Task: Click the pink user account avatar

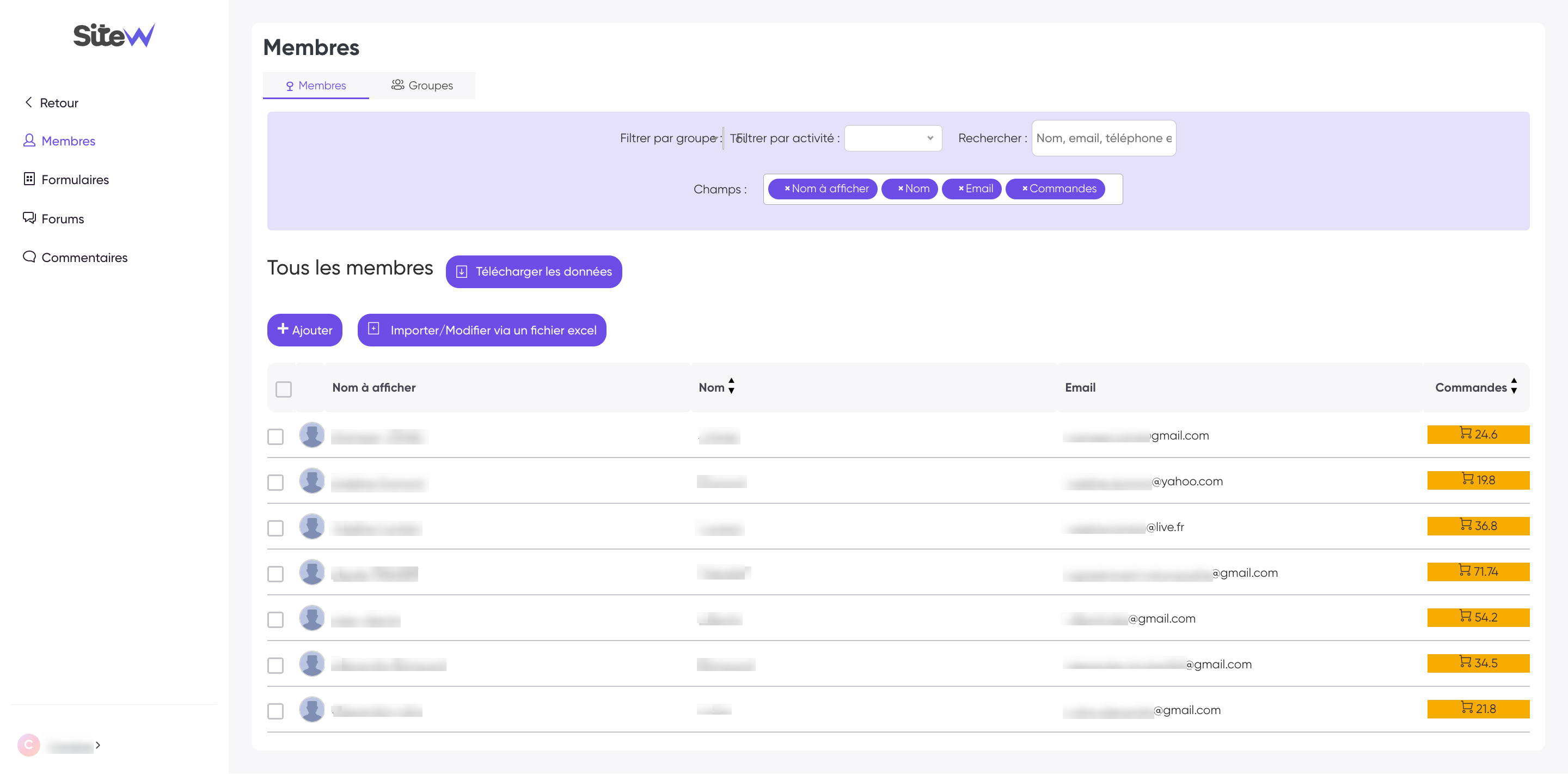Action: (x=29, y=745)
